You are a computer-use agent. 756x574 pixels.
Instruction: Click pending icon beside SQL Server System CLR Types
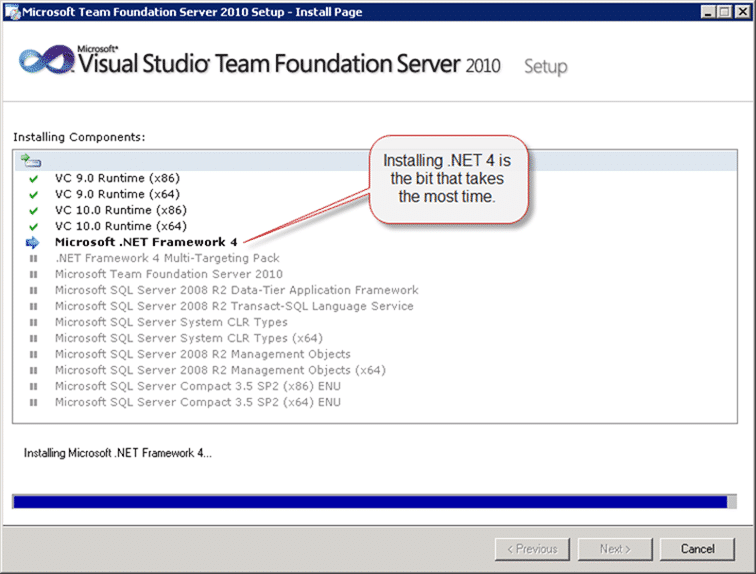33,322
